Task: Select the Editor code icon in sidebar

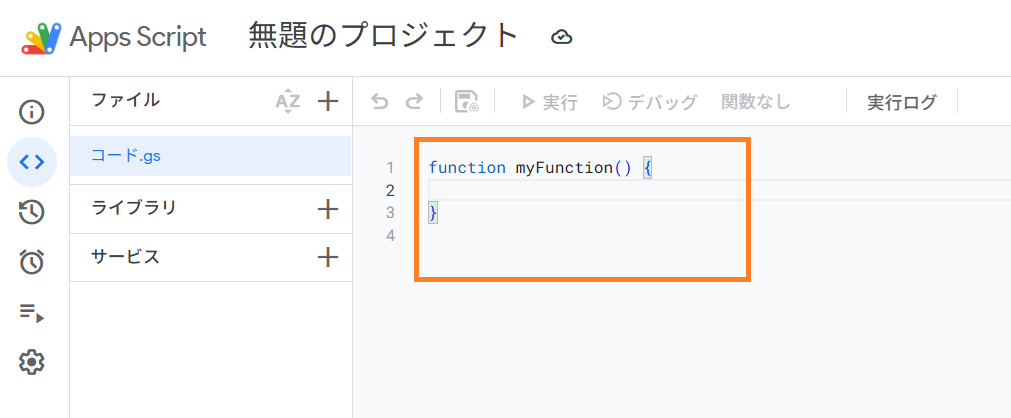Action: 32,162
